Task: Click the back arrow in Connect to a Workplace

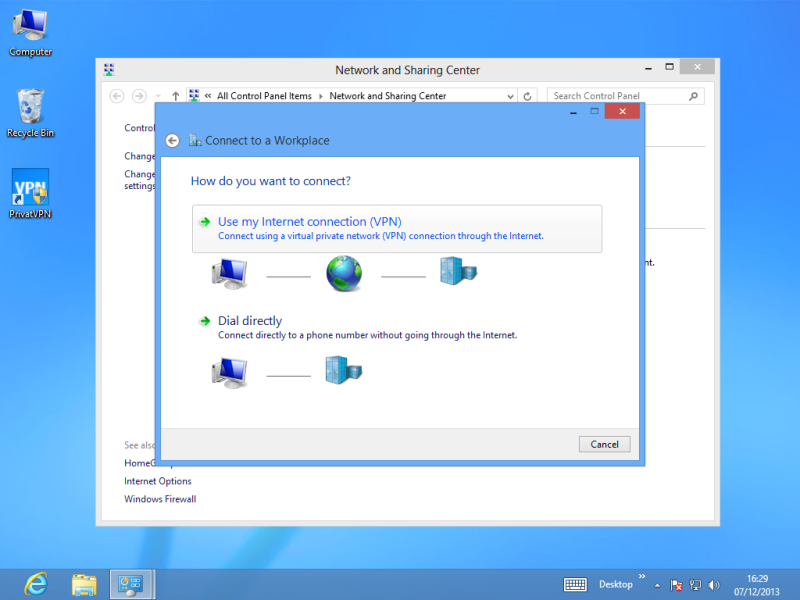Action: 173,141
